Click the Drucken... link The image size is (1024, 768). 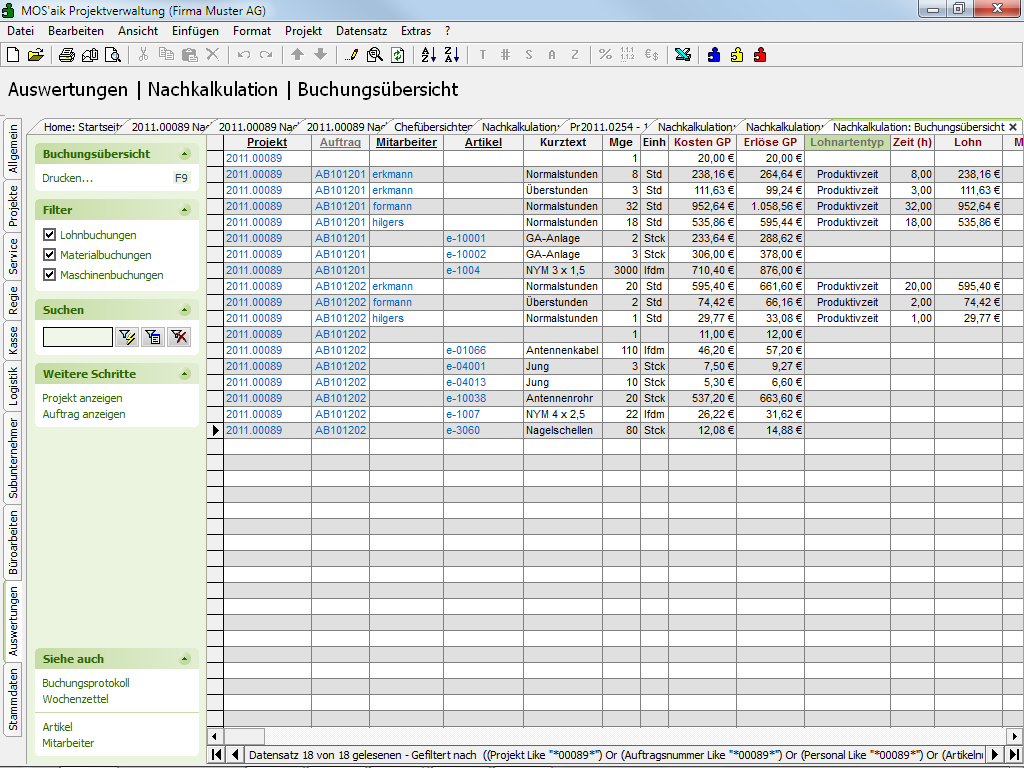point(67,178)
